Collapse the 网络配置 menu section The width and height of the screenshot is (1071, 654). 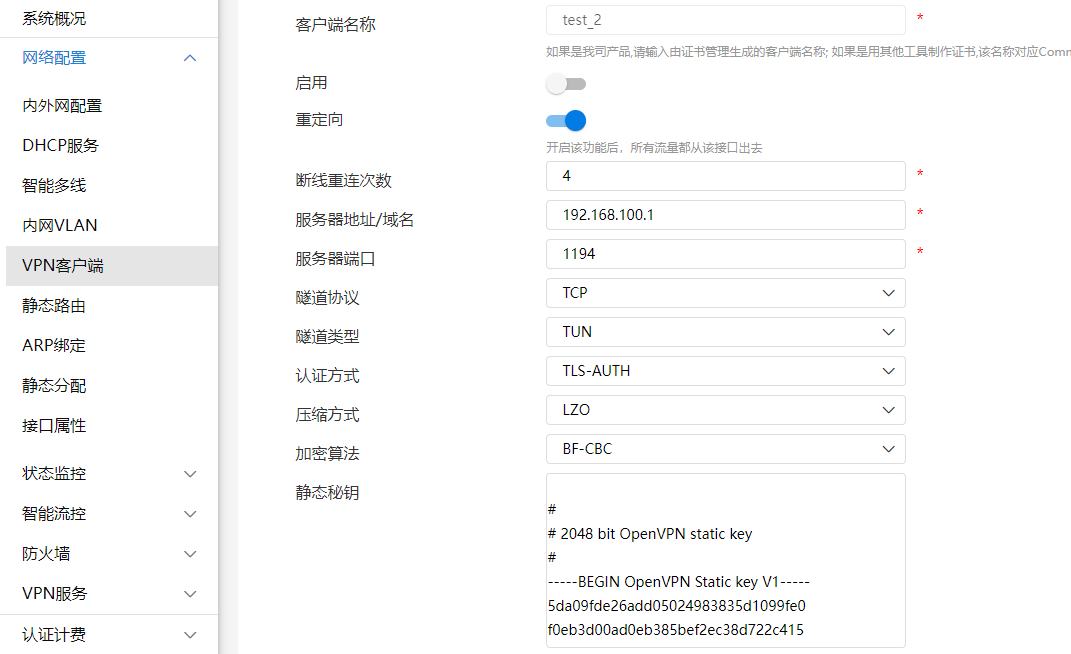tap(108, 58)
